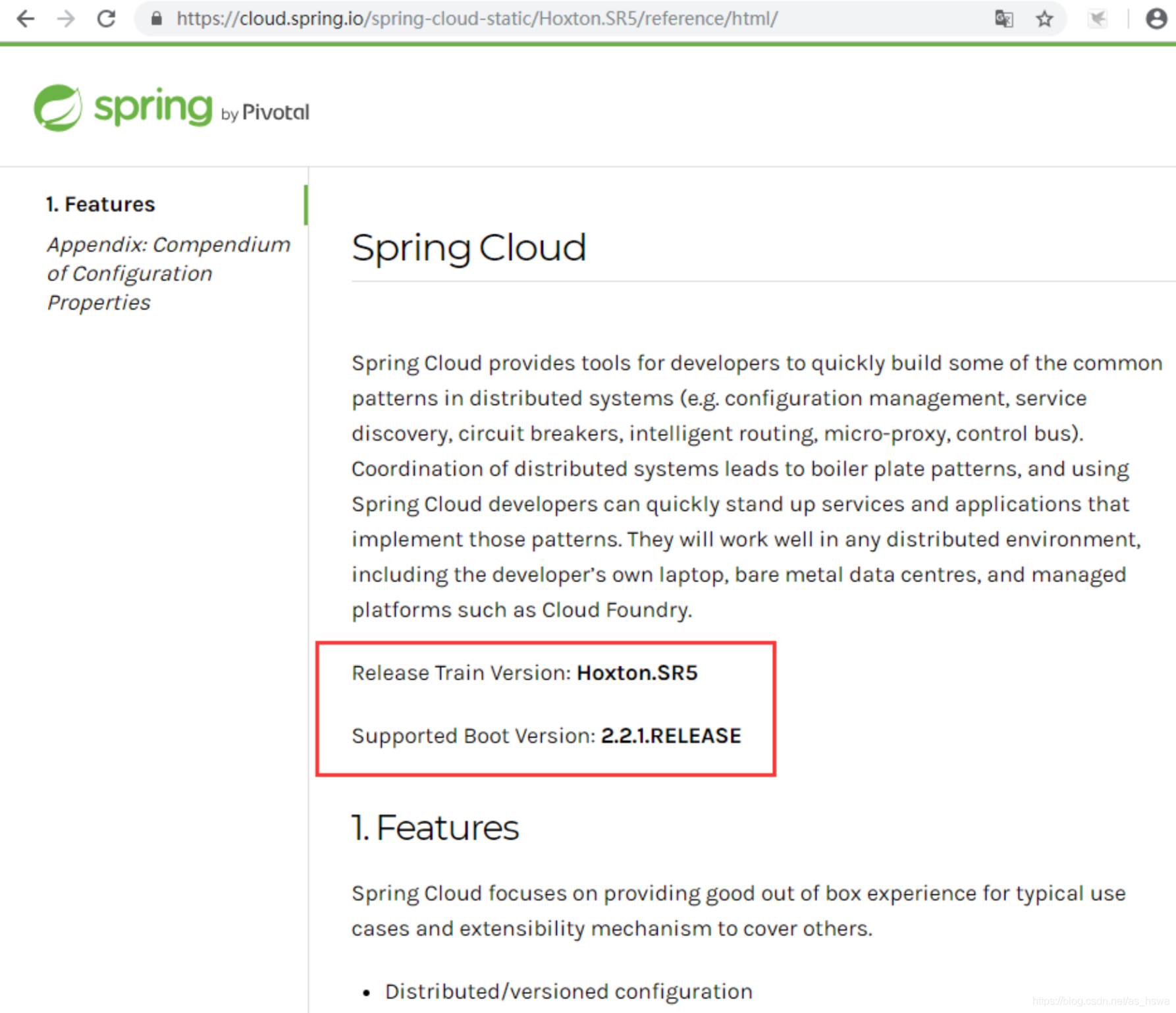
Task: Click the browser forward arrow
Action: coord(66,18)
